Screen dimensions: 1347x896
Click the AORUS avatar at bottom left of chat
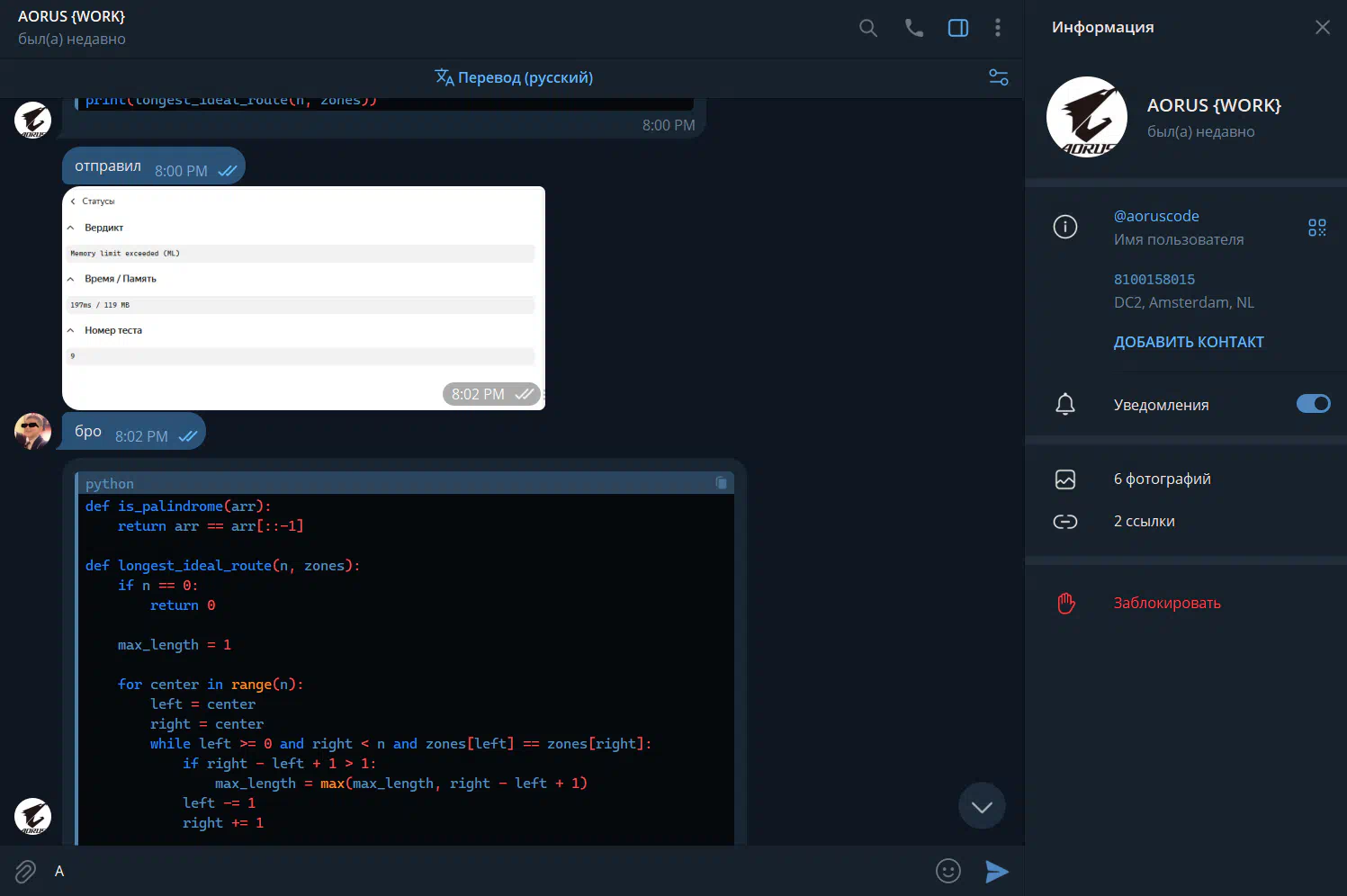32,816
